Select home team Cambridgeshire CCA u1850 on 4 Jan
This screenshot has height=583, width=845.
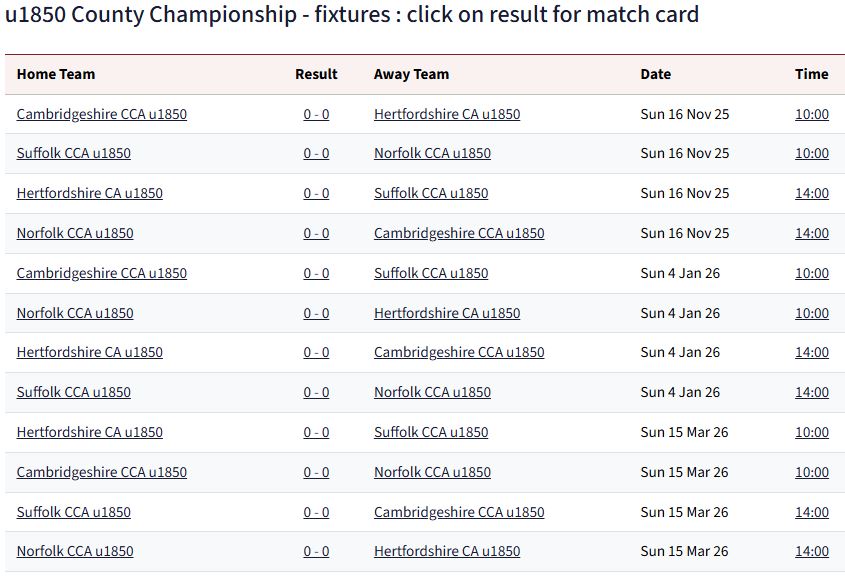(101, 273)
